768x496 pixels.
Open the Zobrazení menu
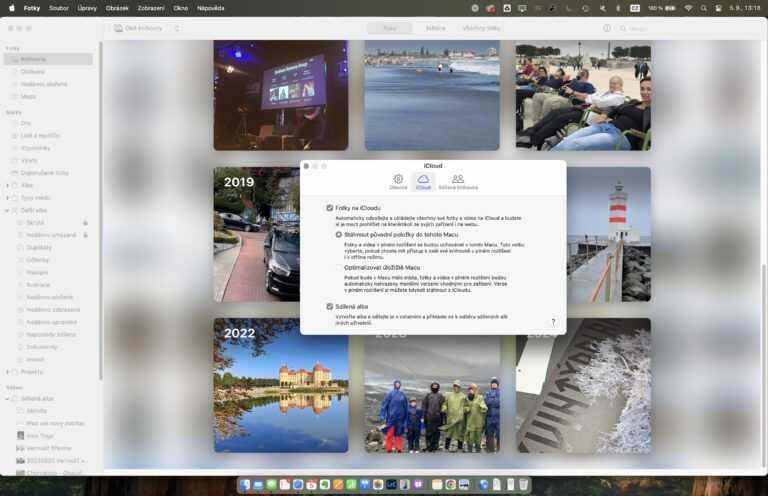coord(151,8)
